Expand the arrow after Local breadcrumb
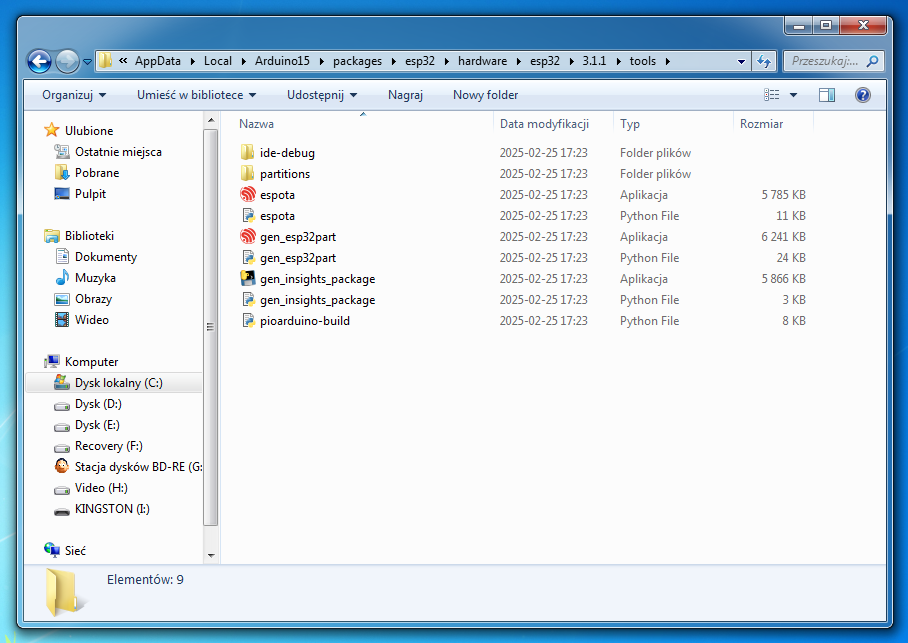 tap(243, 61)
